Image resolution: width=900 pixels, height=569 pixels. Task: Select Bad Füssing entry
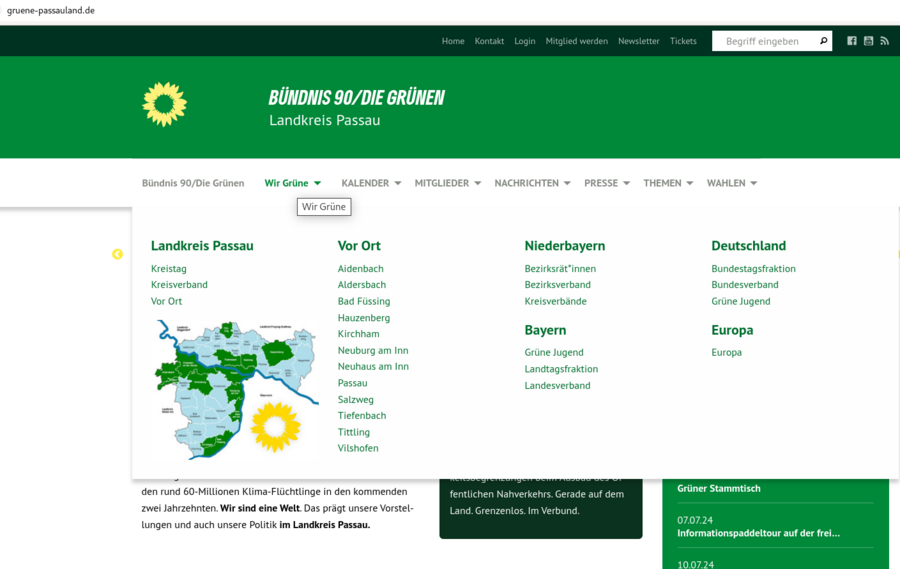(x=364, y=301)
